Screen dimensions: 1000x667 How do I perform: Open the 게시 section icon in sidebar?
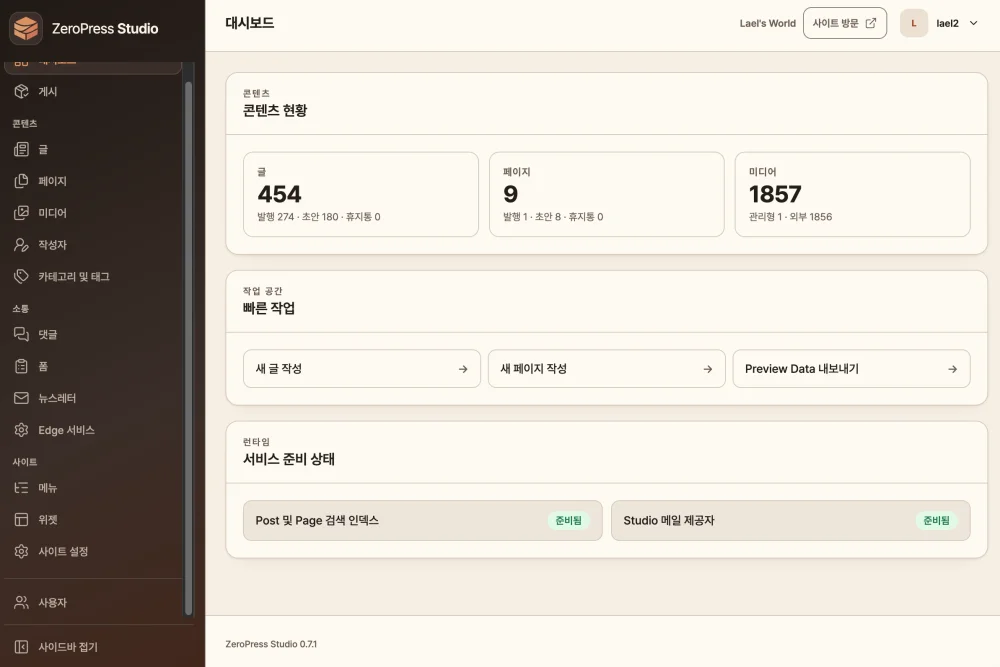[x=21, y=91]
